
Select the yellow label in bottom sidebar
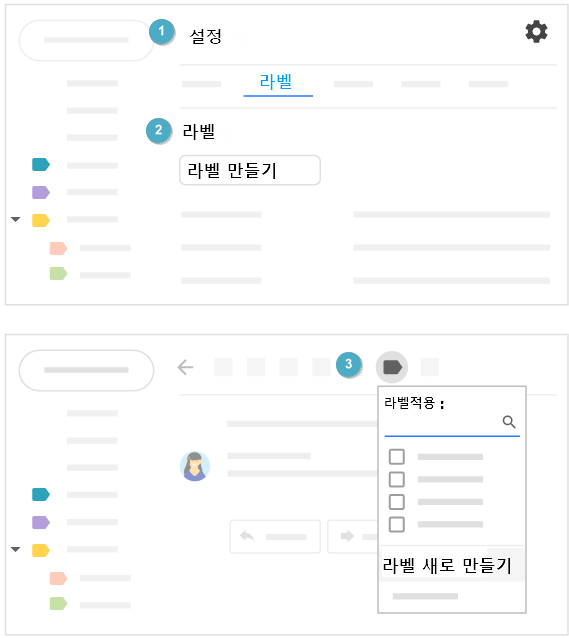(41, 550)
